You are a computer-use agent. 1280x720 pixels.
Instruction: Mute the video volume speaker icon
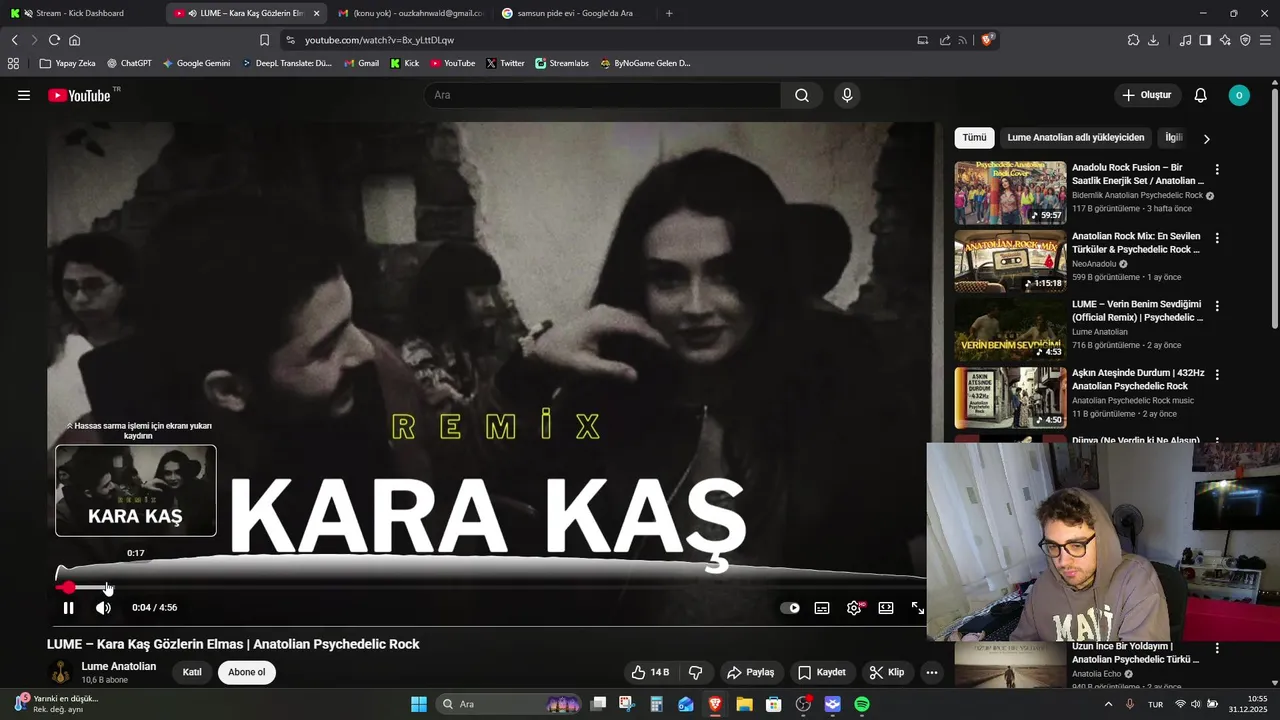pos(103,608)
